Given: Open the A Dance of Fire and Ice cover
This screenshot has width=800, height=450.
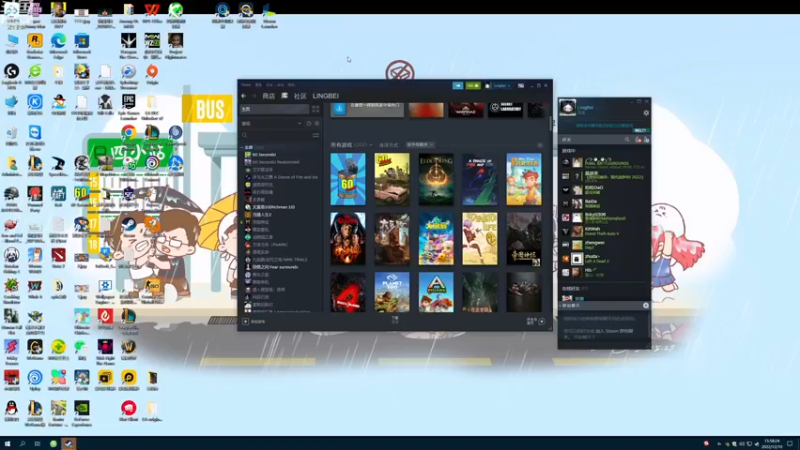Looking at the screenshot, I should (480, 179).
